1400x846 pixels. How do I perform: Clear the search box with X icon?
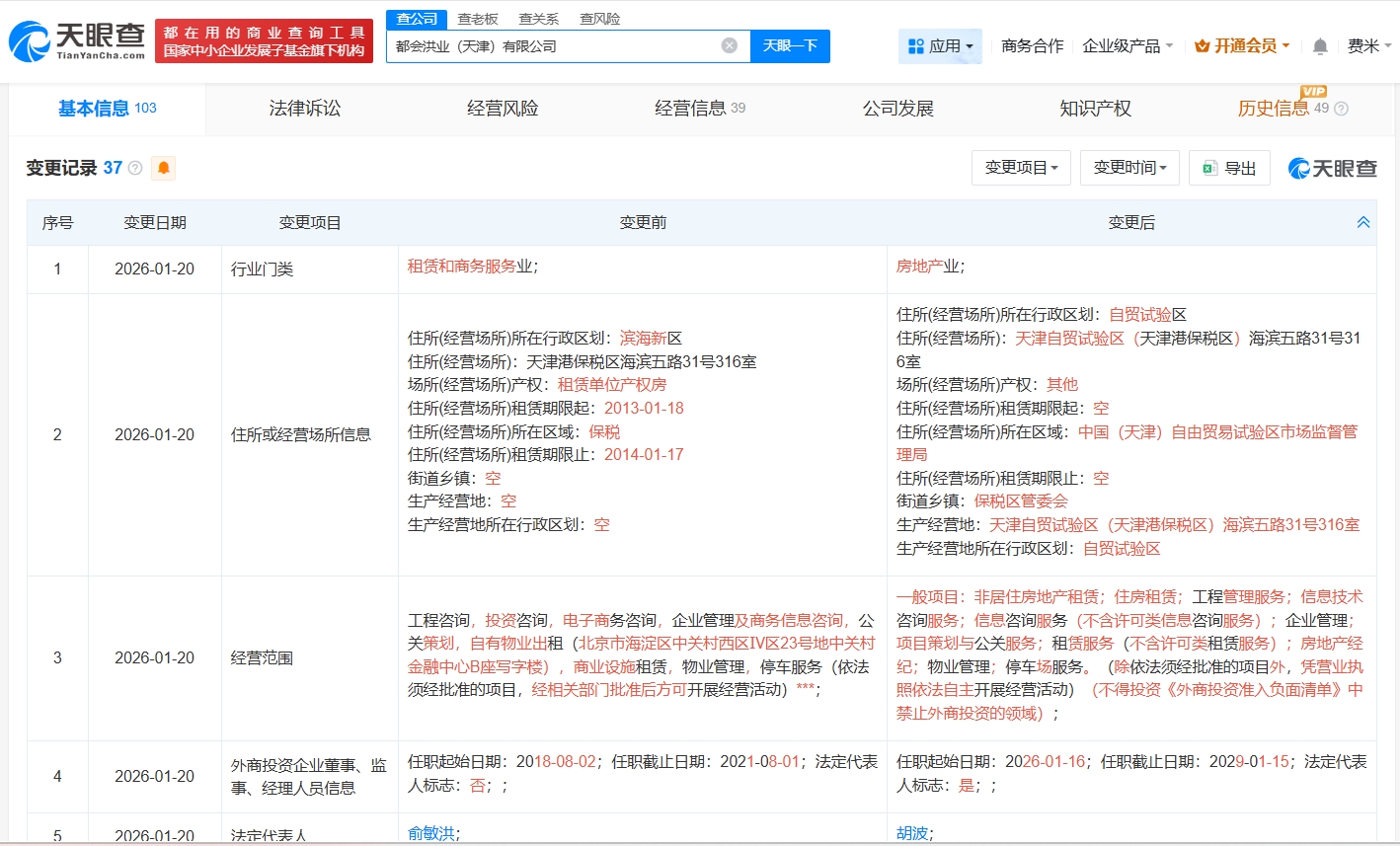730,45
